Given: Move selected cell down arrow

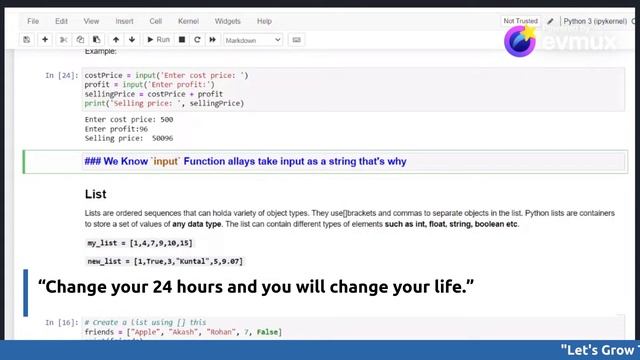Looking at the screenshot, I should tap(132, 40).
